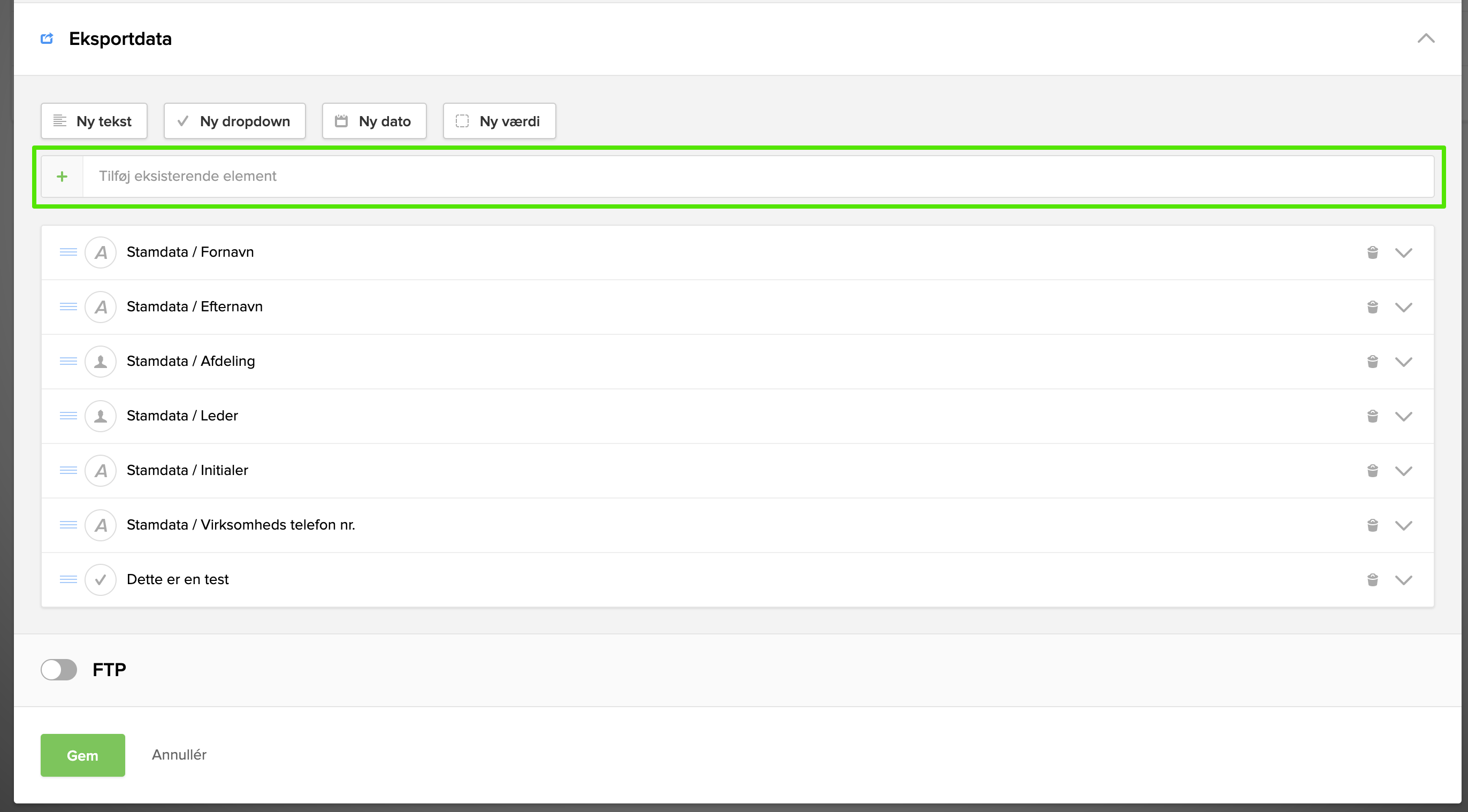Enable the FTP toggle switch
The image size is (1468, 812).
coord(59,670)
